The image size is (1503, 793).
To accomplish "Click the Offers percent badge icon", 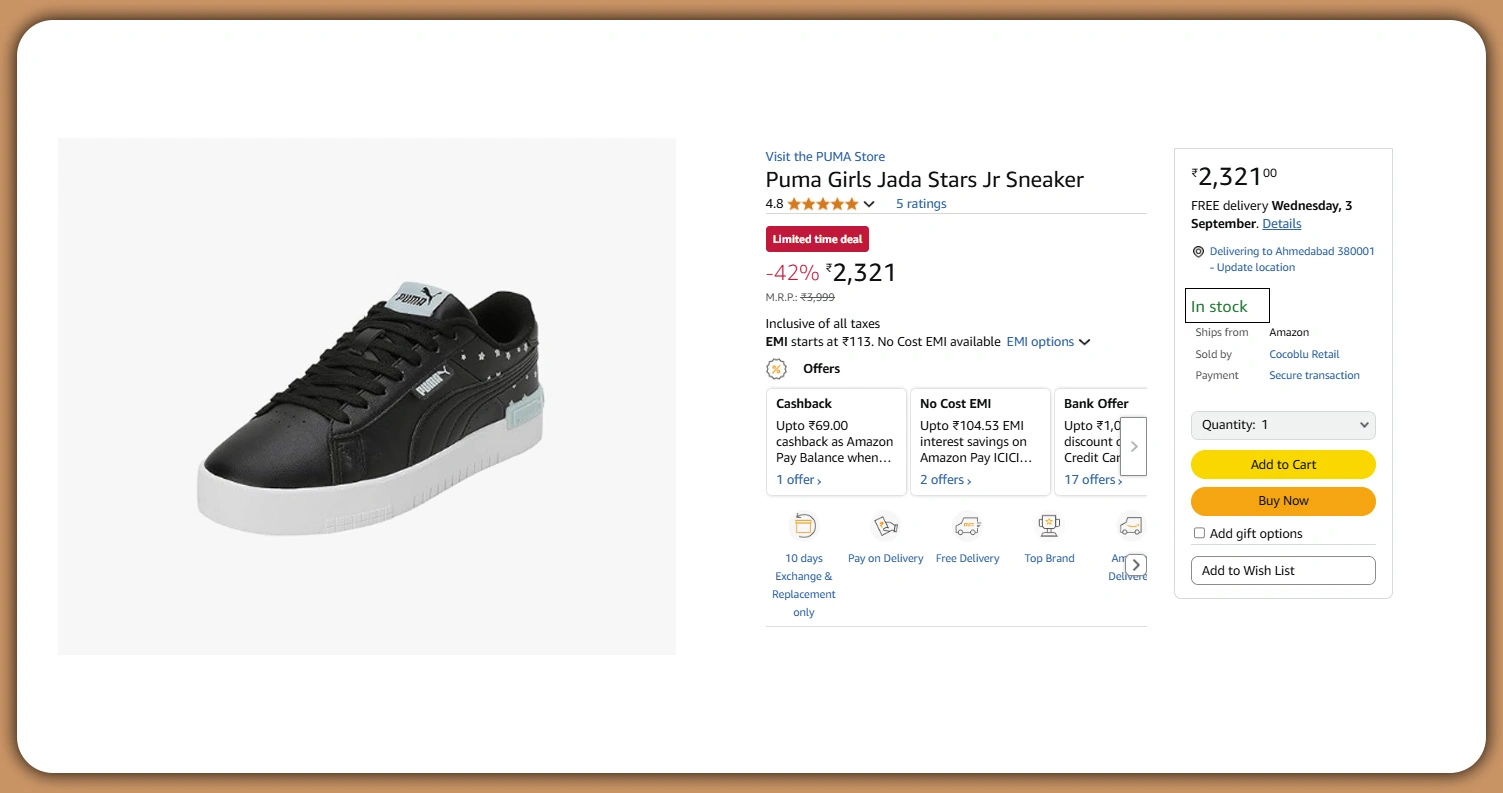I will tap(776, 369).
